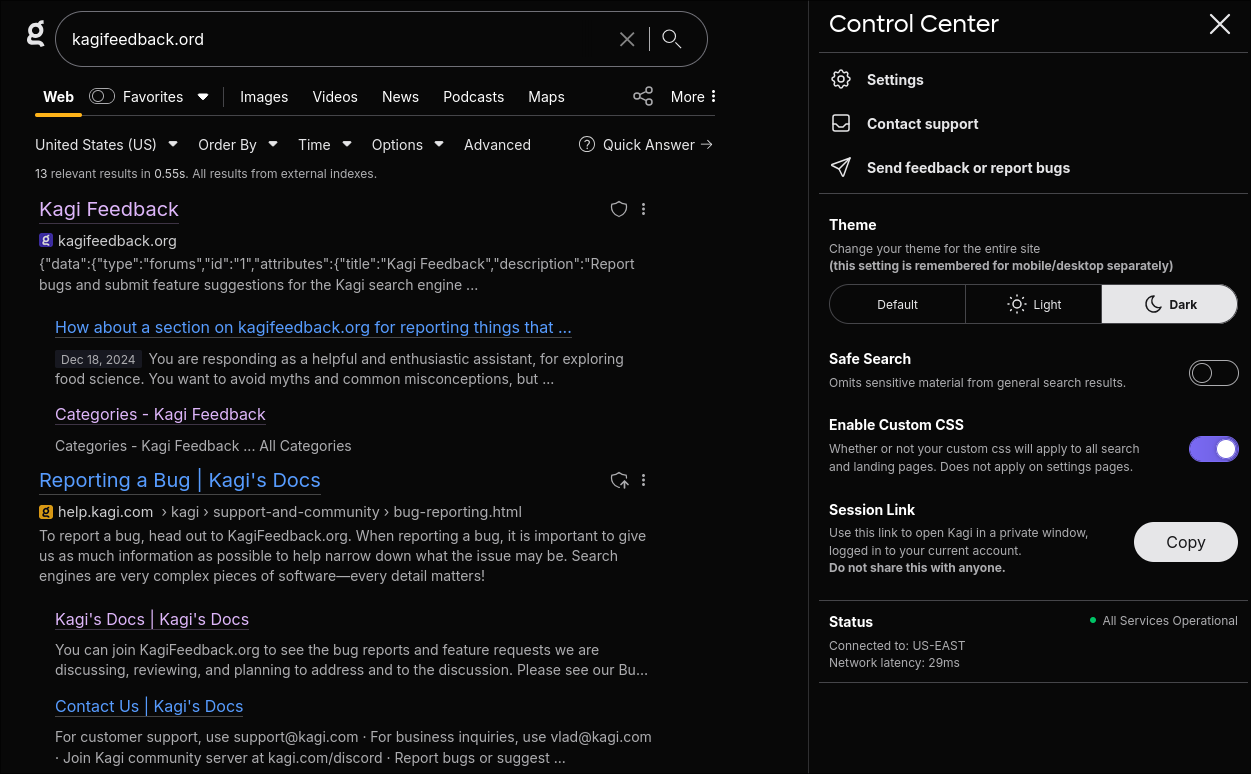Screen dimensions: 1251x774
Task: Clear the search query with X icon
Action: [627, 39]
